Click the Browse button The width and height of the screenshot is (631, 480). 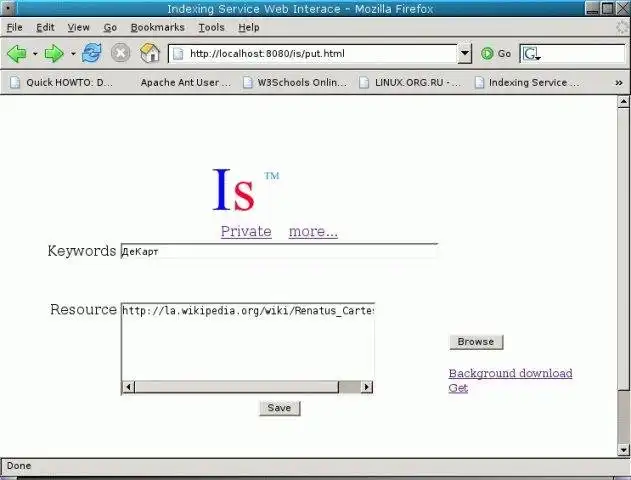[x=476, y=342]
